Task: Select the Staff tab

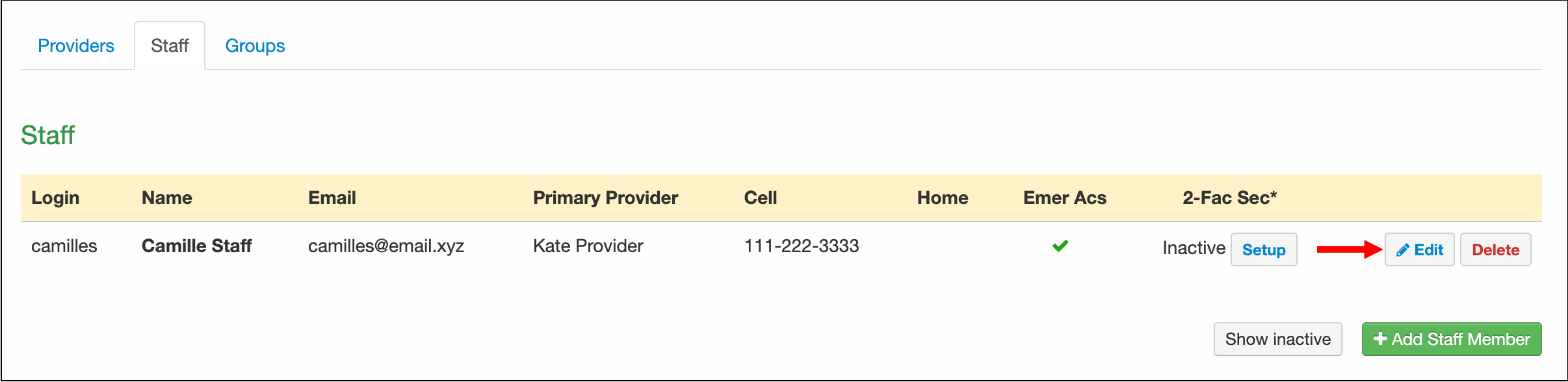Action: (x=170, y=45)
